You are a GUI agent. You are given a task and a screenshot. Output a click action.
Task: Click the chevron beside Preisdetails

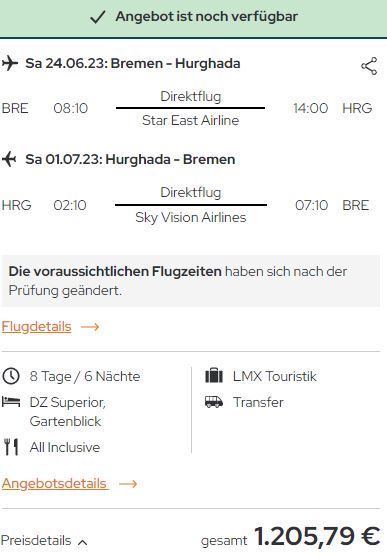pos(82,542)
